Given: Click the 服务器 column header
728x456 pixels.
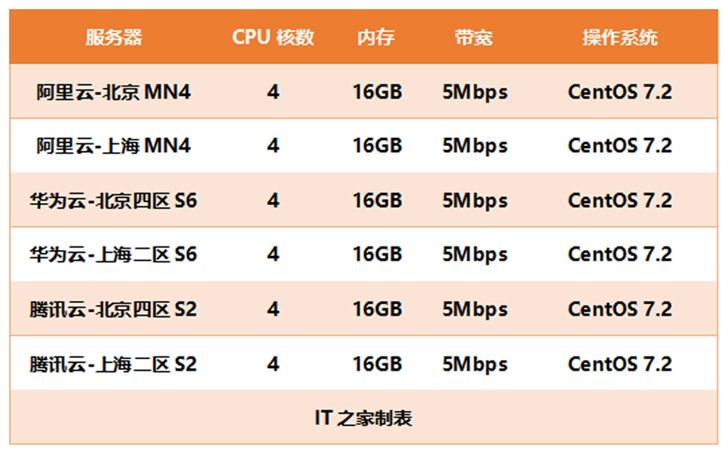Looking at the screenshot, I should [113, 38].
